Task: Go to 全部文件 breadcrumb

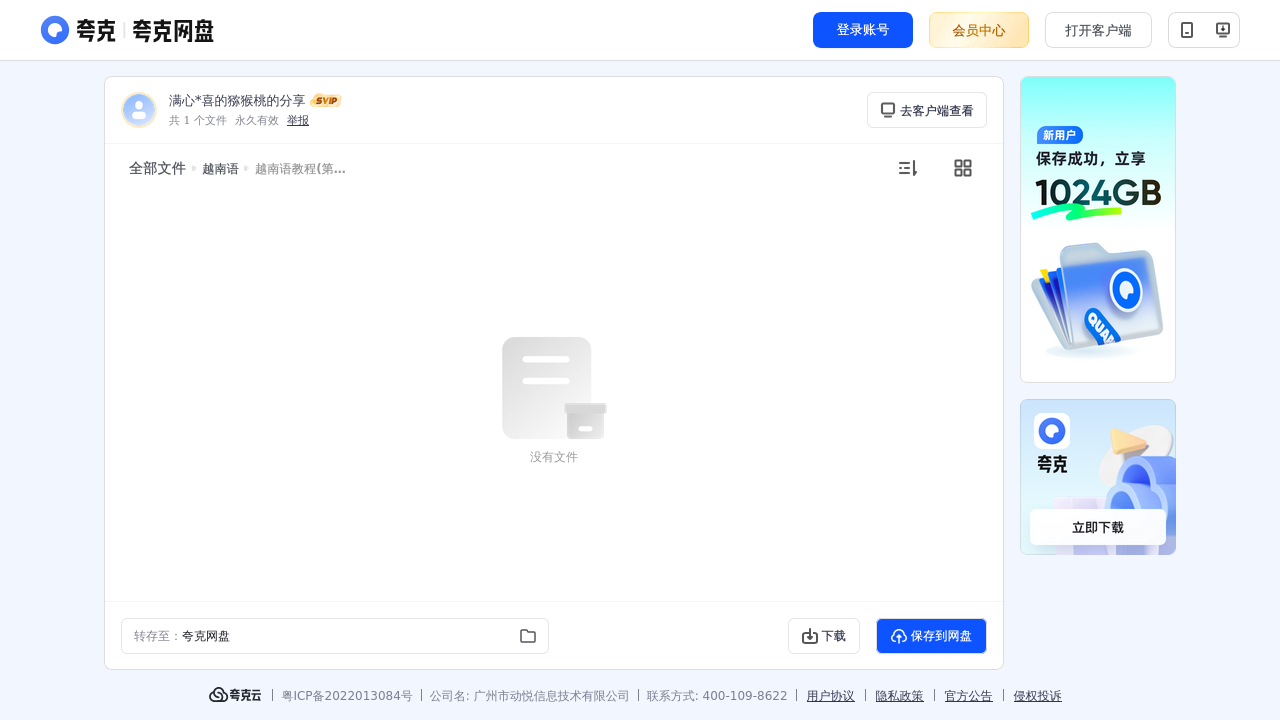Action: click(x=157, y=168)
